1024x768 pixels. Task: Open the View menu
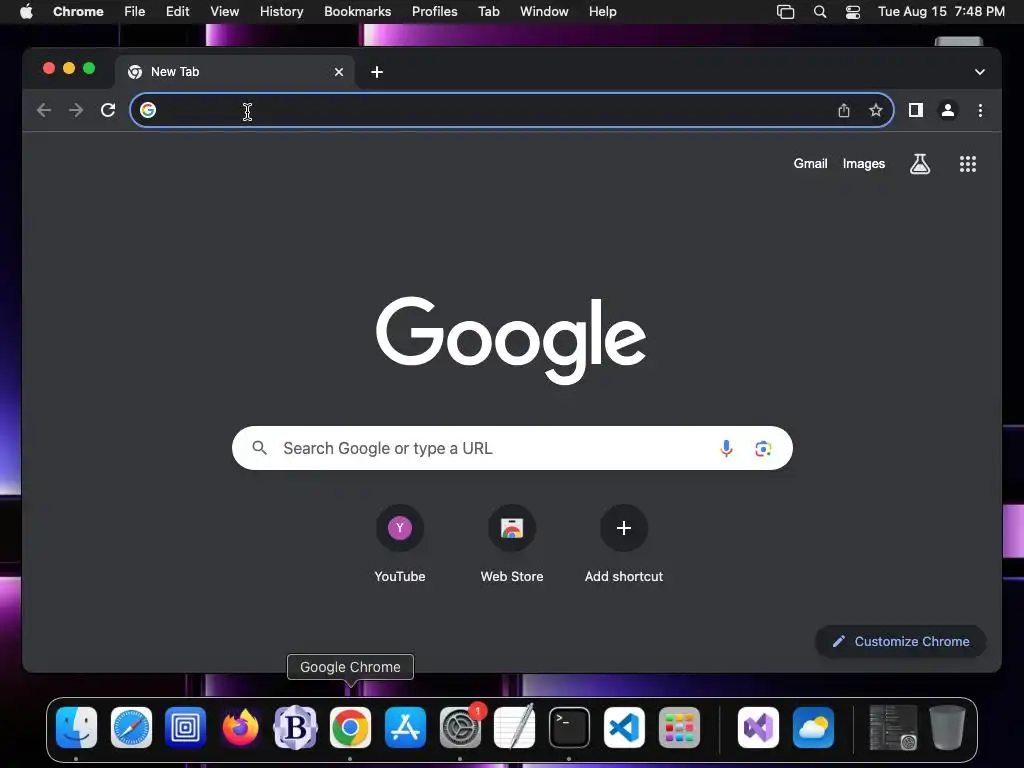225,12
